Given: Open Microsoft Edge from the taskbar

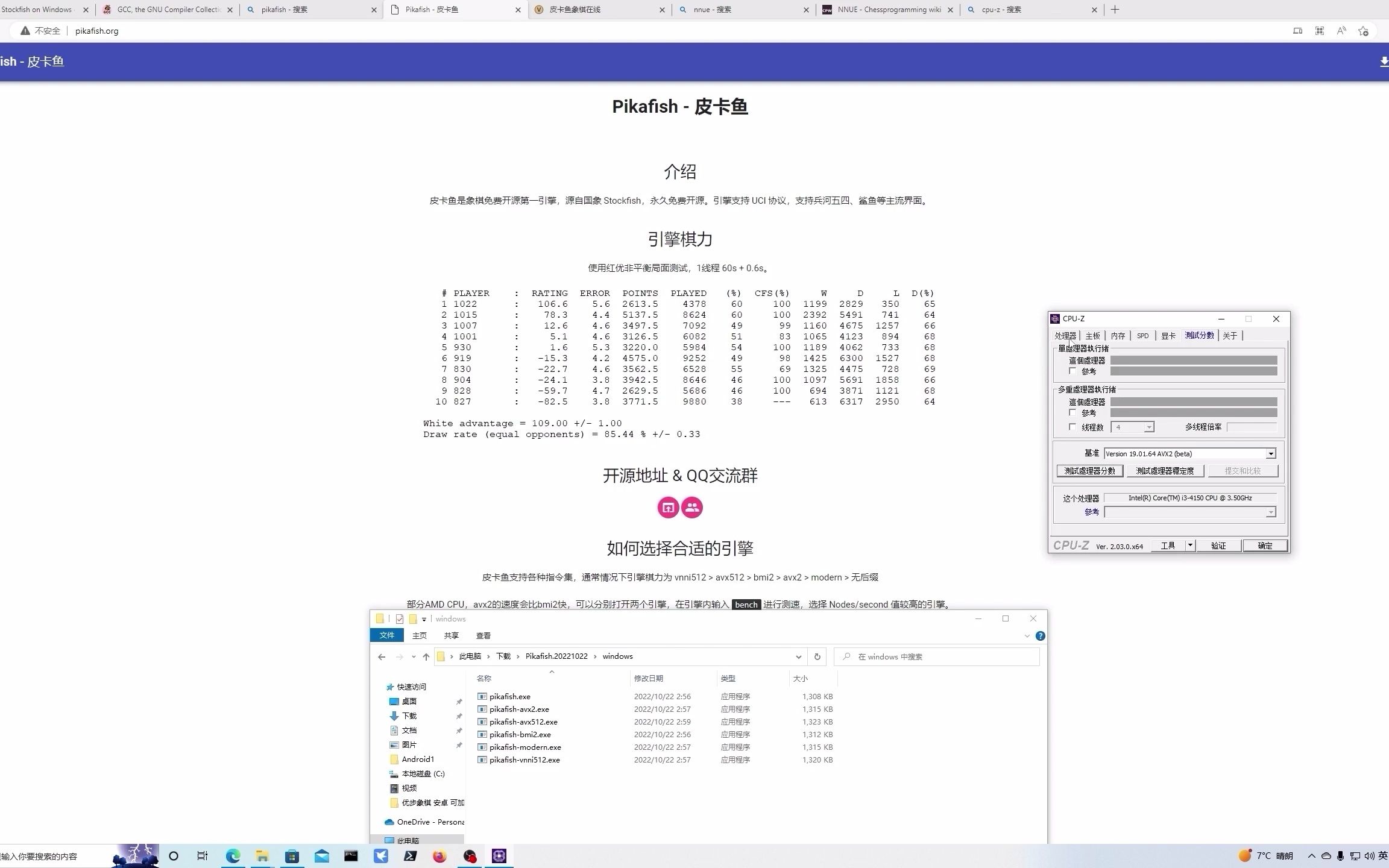Looking at the screenshot, I should click(x=233, y=855).
